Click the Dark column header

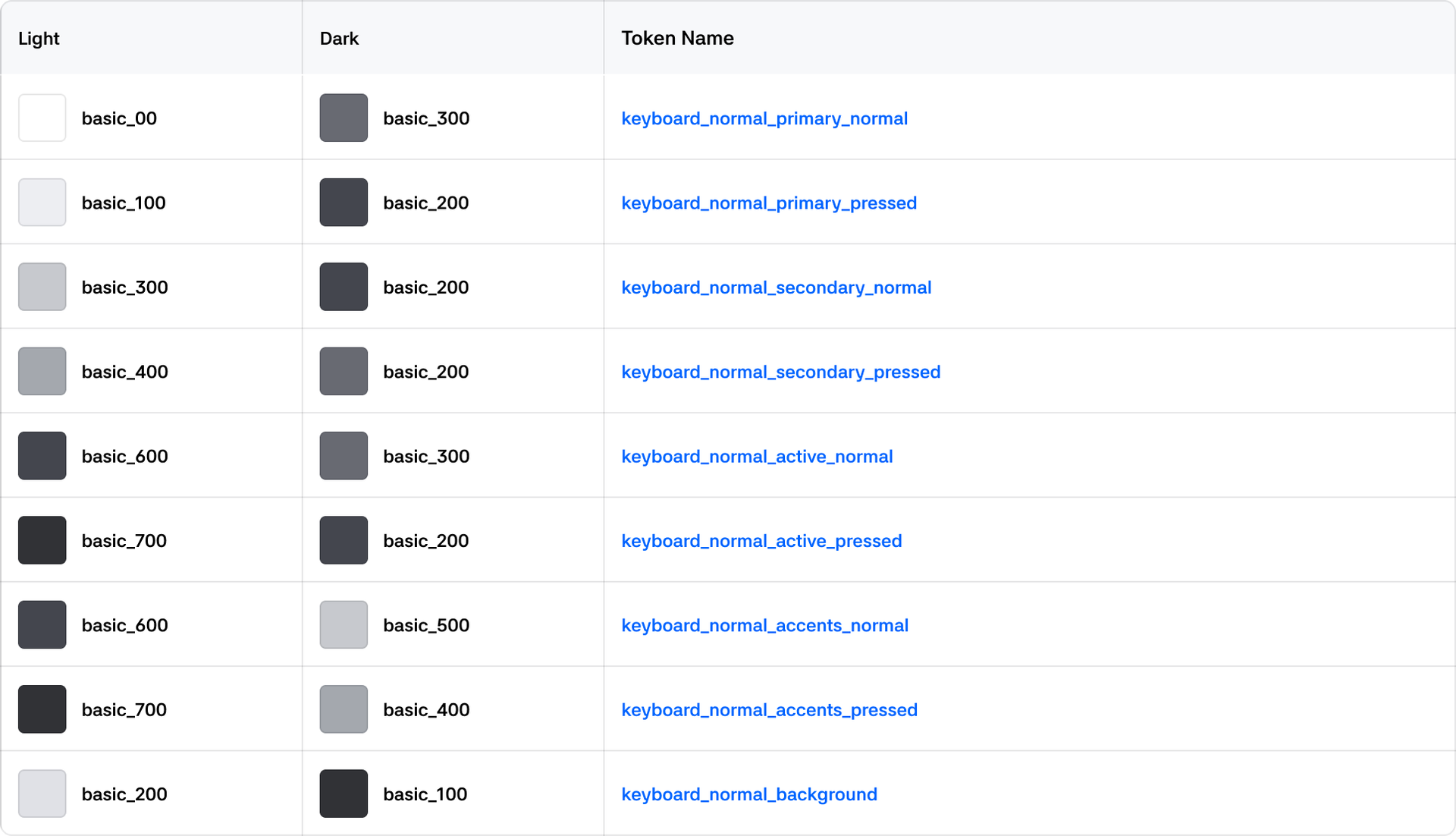click(339, 39)
